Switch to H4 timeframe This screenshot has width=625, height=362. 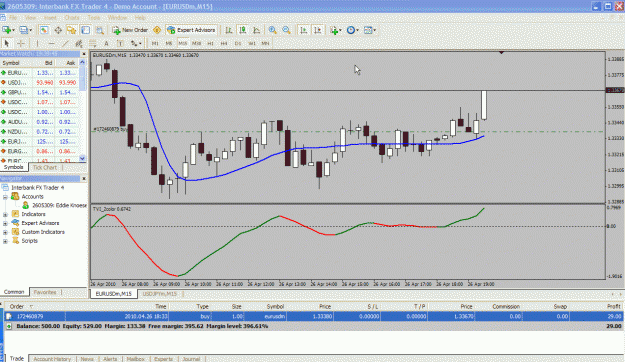pyautogui.click(x=224, y=43)
